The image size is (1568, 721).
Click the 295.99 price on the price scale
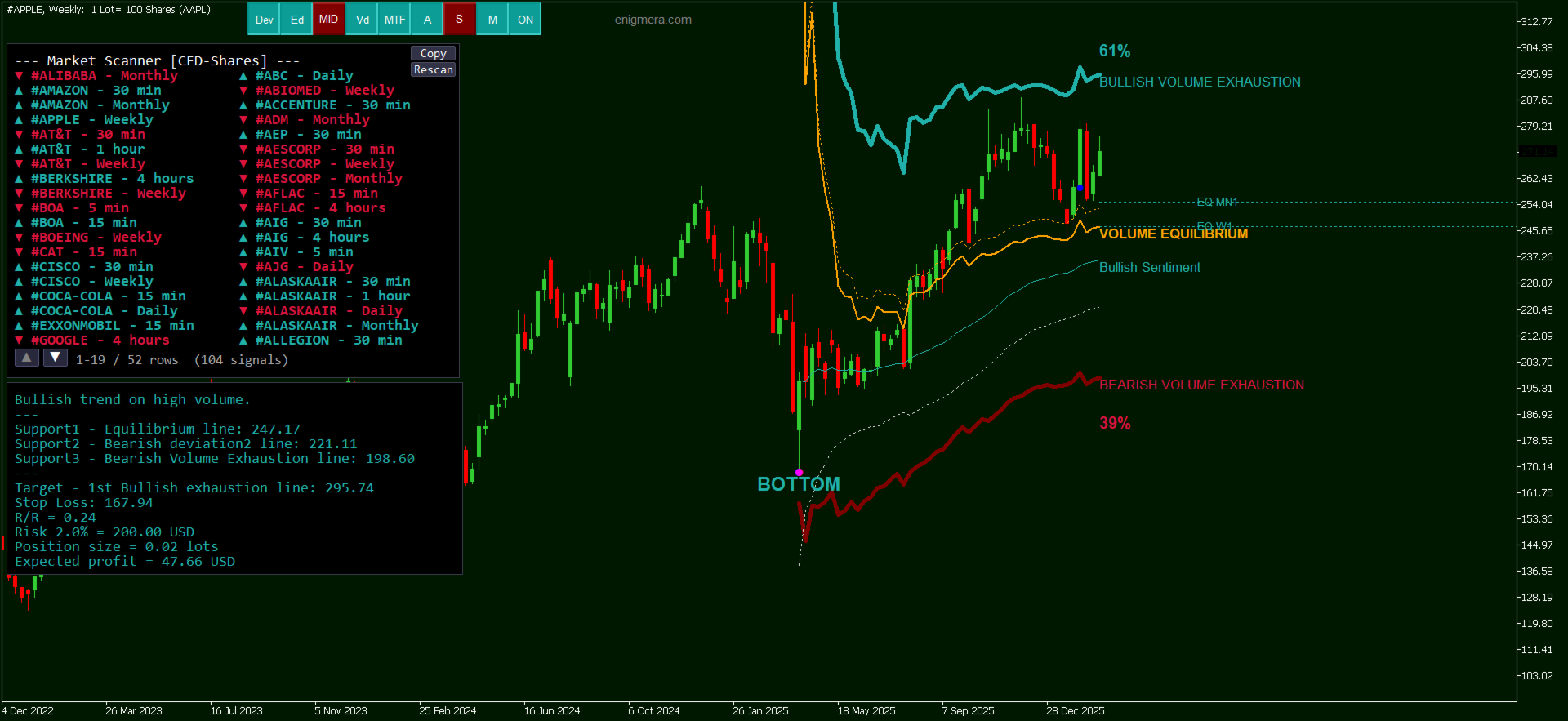point(1536,74)
